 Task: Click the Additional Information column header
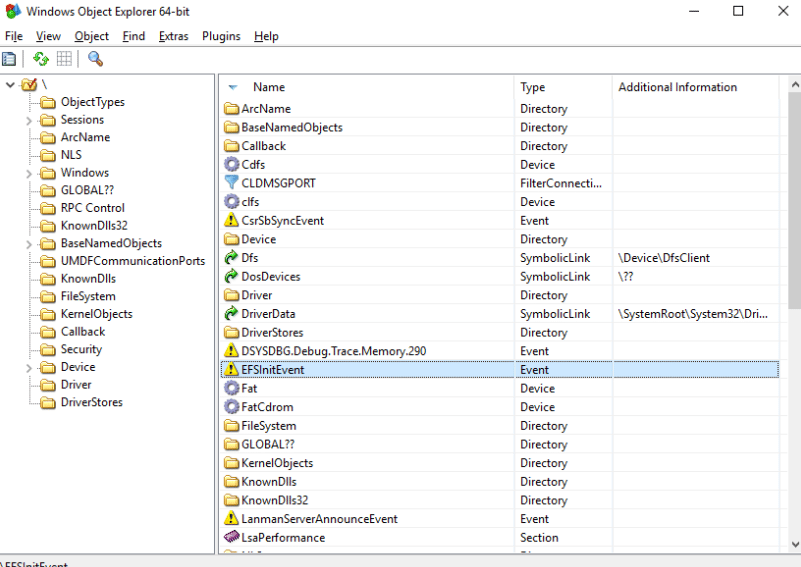[677, 87]
